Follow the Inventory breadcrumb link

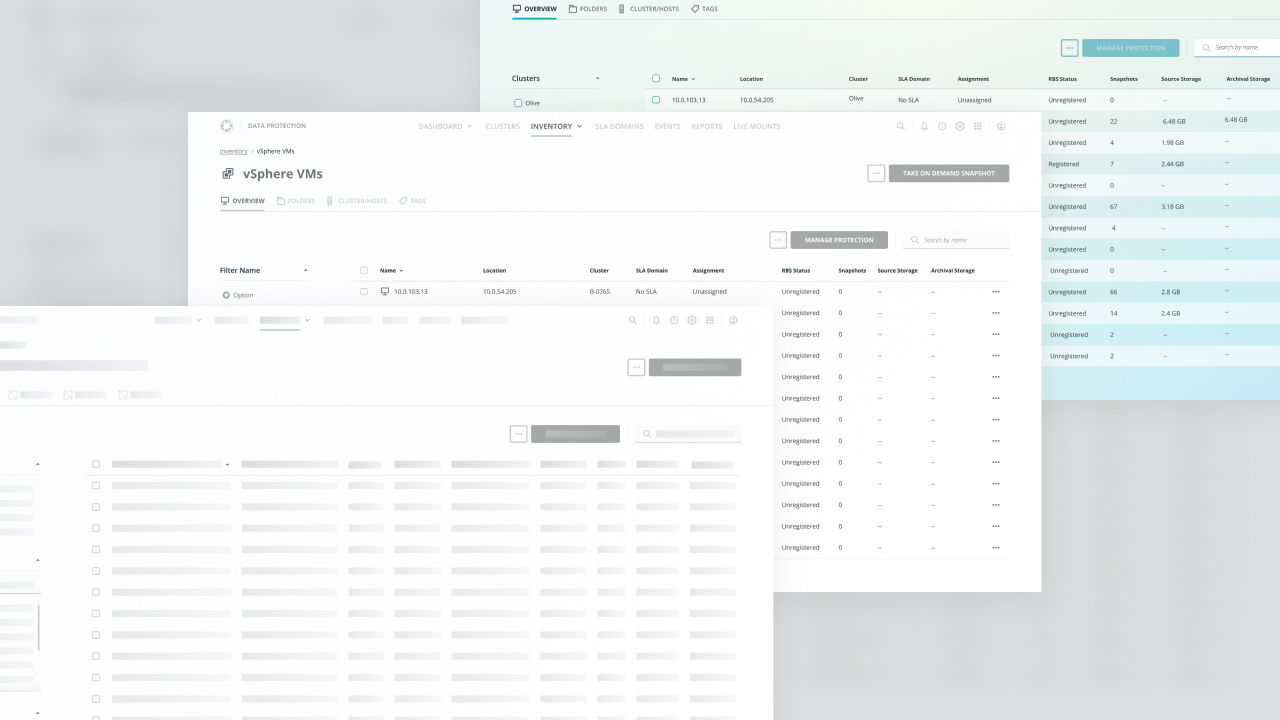point(233,151)
